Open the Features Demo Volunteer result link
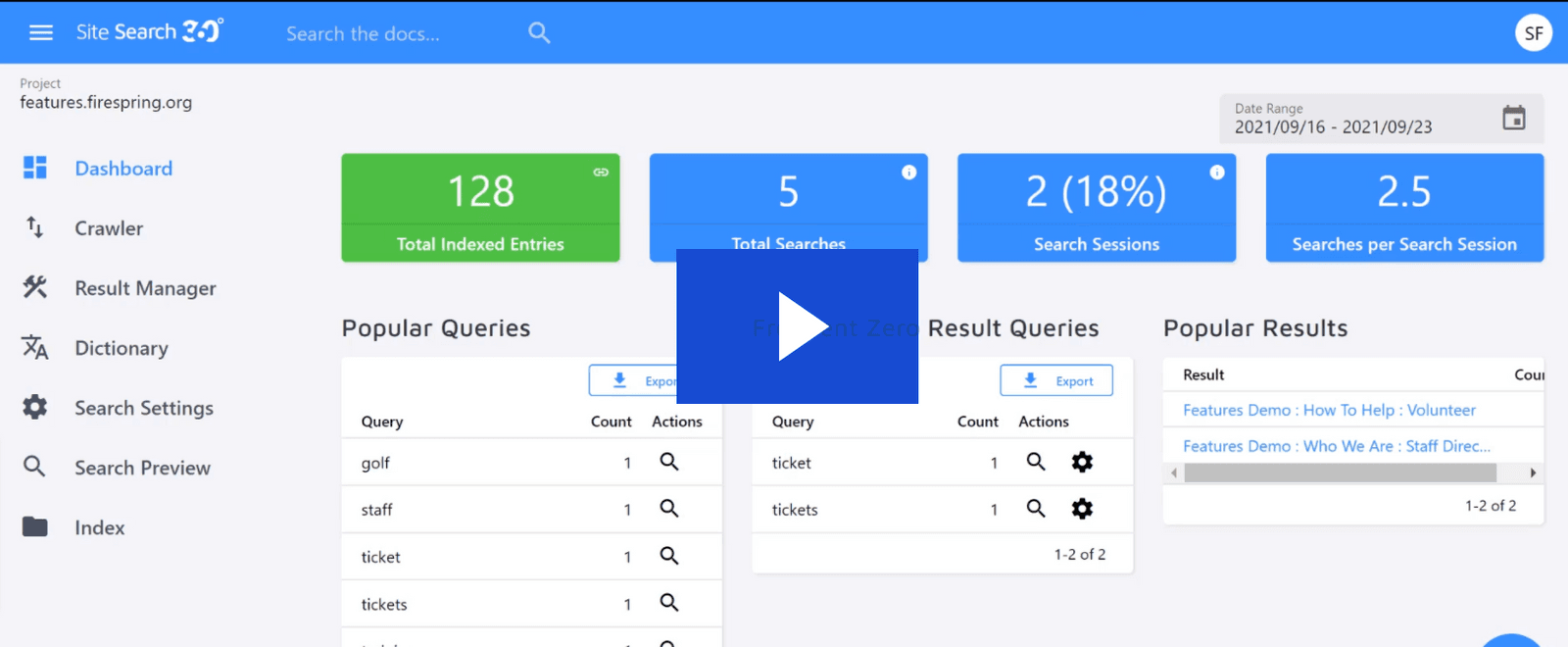The height and width of the screenshot is (647, 1568). (1329, 410)
